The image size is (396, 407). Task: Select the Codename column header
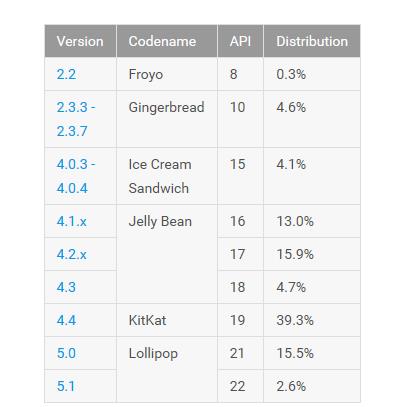click(167, 41)
